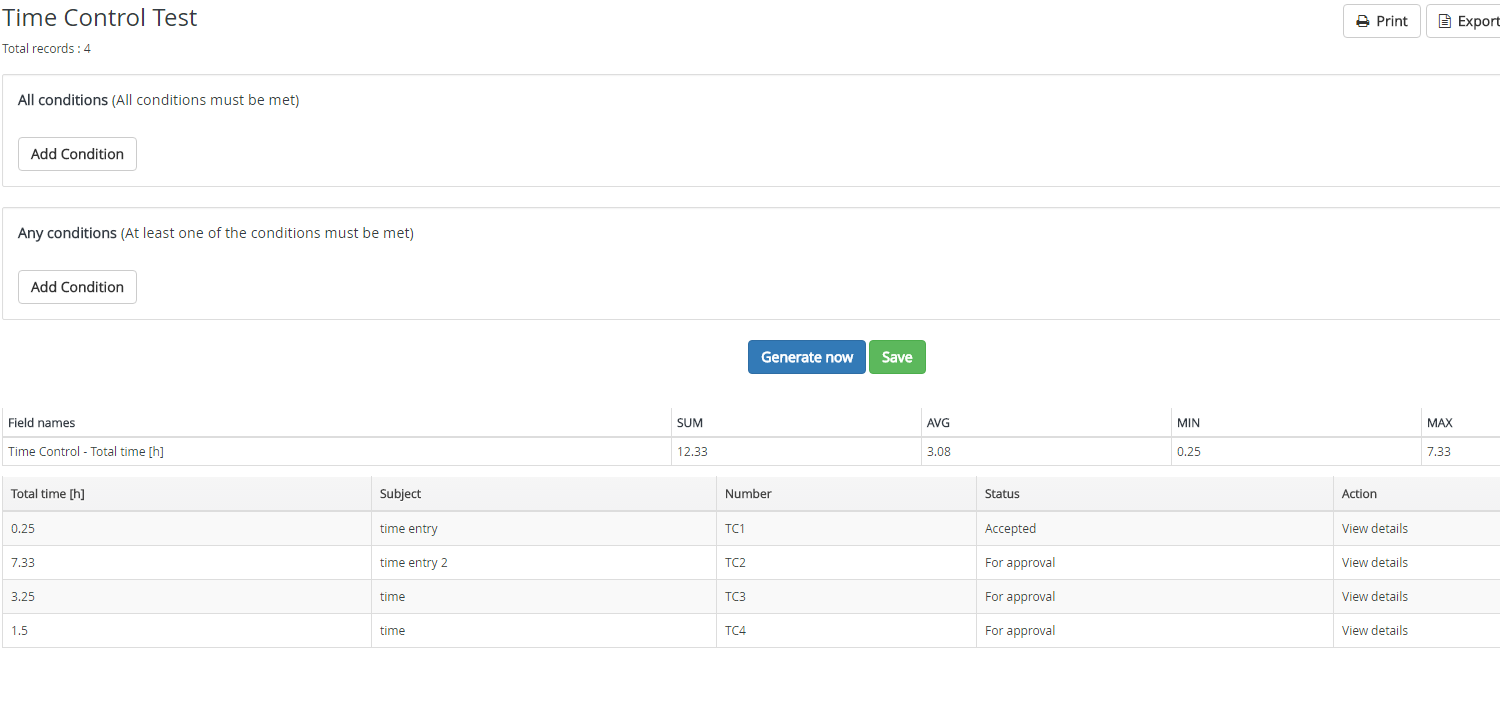Click the Accepted status cell
Viewport: 1500px width, 704px height.
coord(1155,528)
